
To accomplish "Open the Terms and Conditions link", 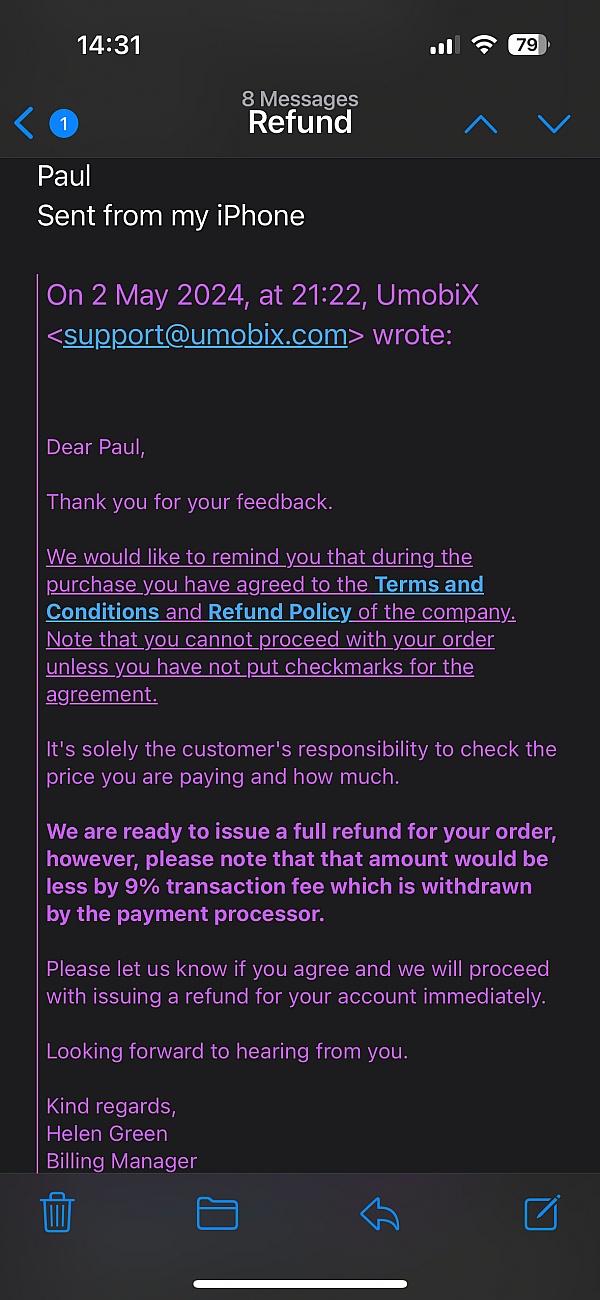I will (265, 597).
